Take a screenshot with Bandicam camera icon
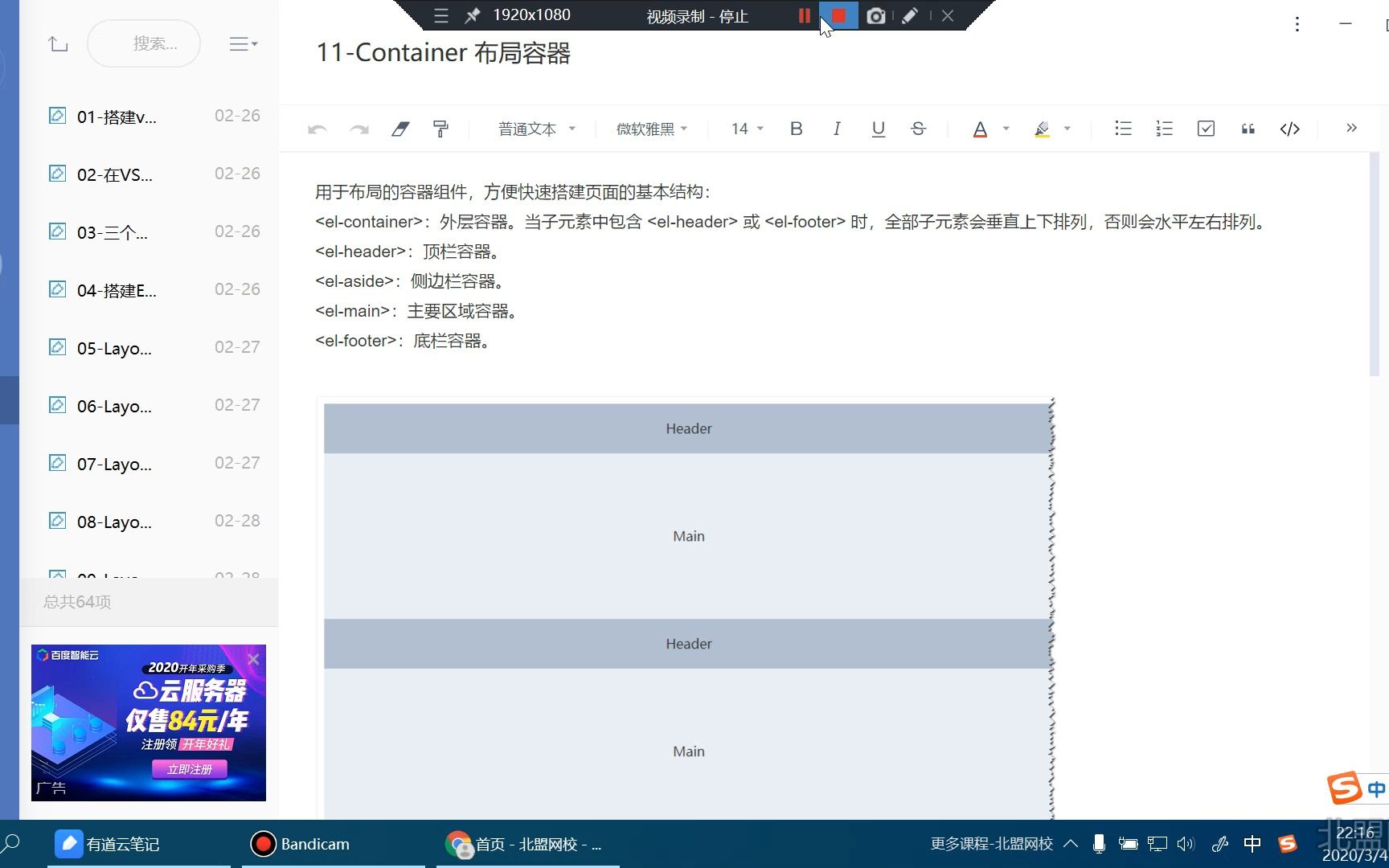 [x=876, y=15]
